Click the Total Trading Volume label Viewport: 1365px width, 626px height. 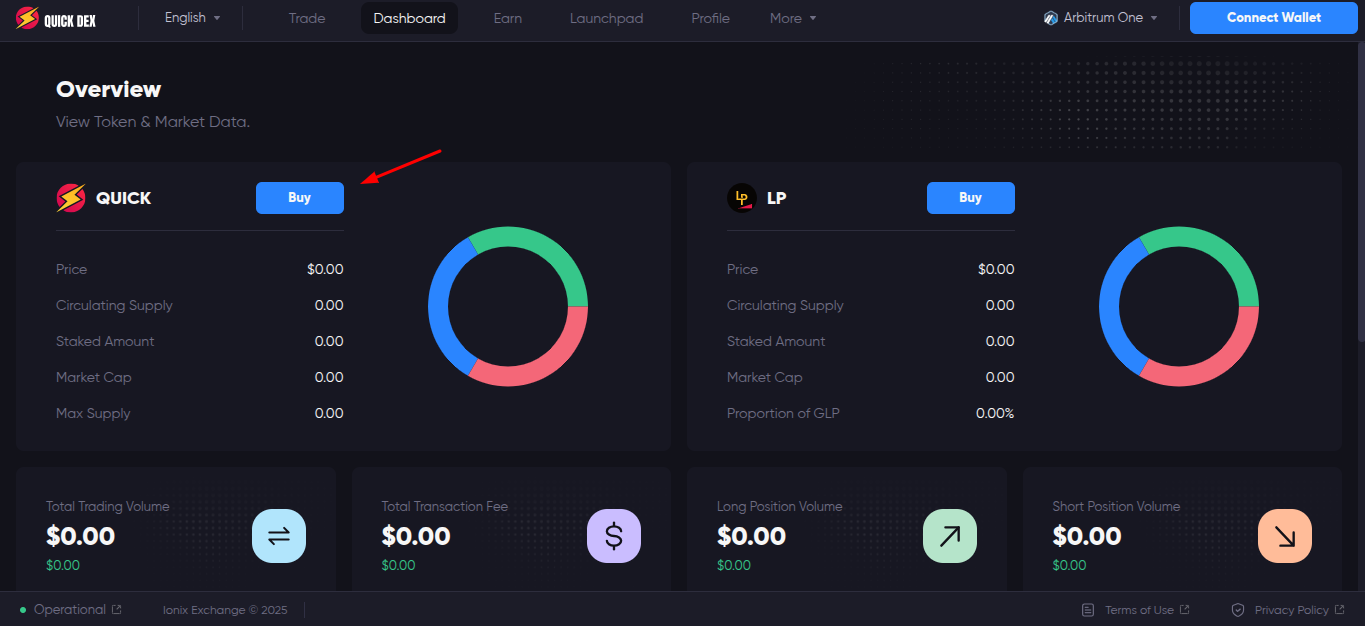(x=108, y=506)
